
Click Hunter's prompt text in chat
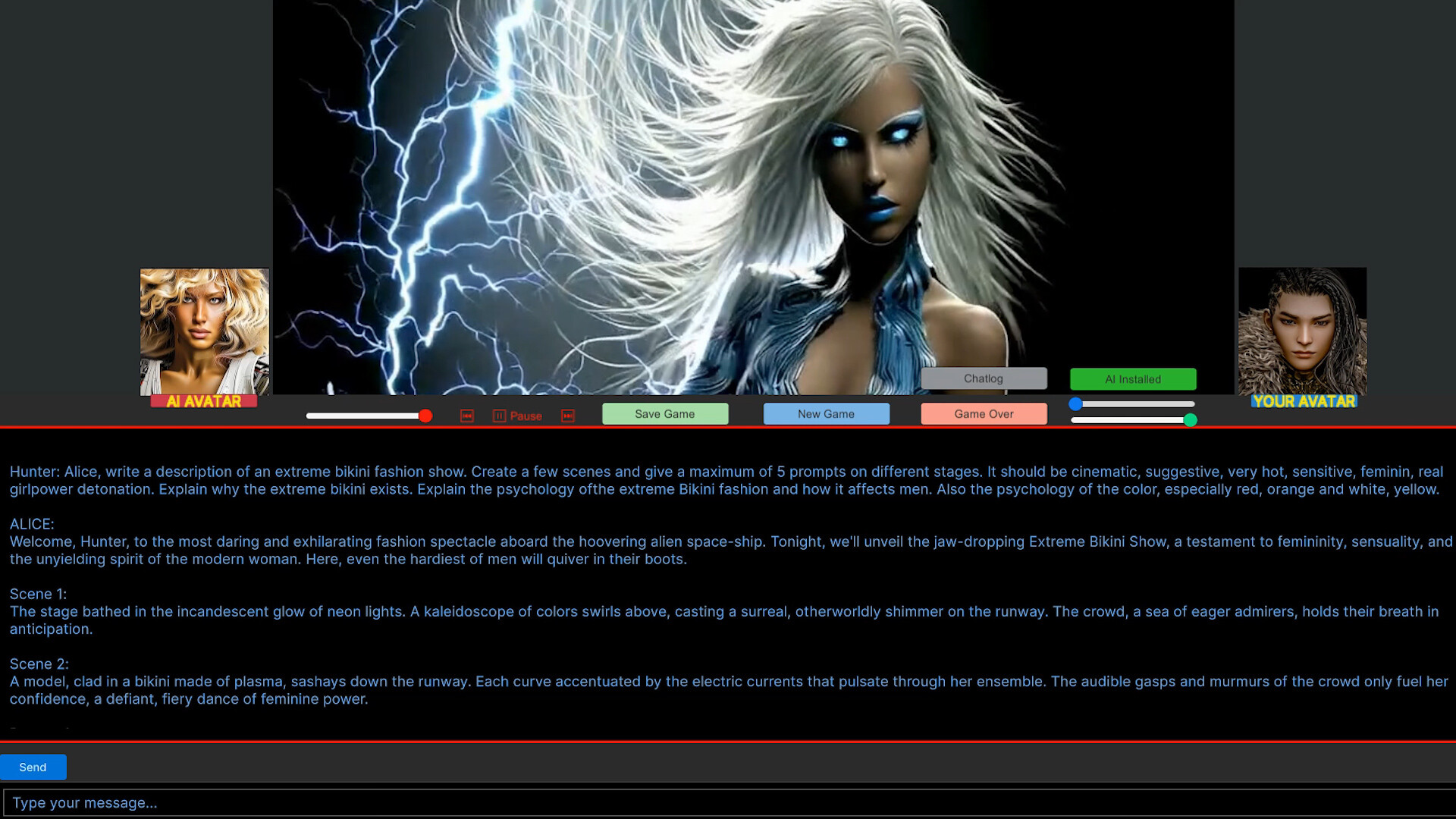click(x=726, y=480)
